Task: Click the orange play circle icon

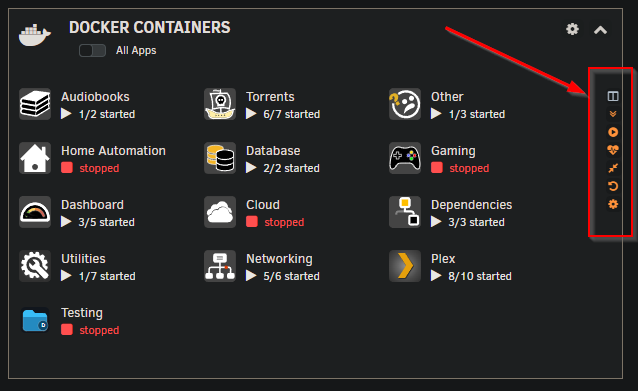Action: click(613, 132)
